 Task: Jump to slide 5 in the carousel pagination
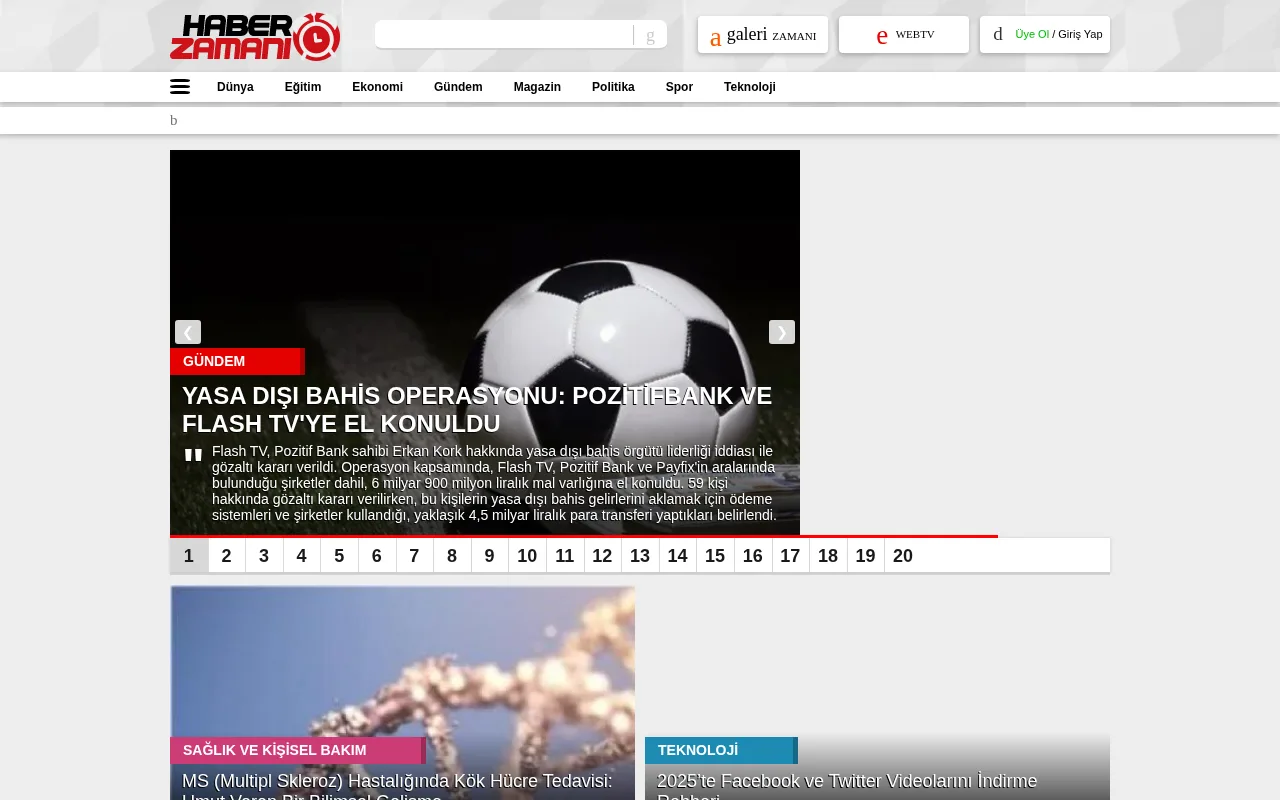click(x=339, y=556)
